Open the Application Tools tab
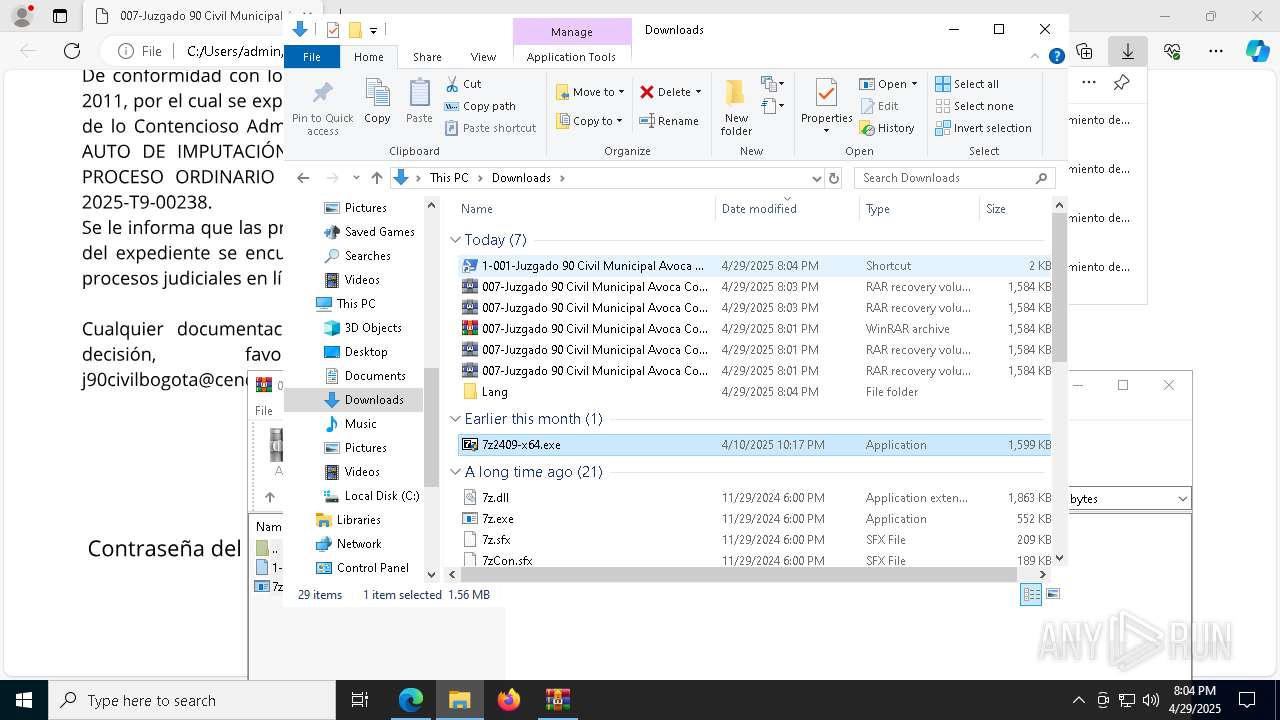Viewport: 1280px width, 720px height. [x=571, y=57]
